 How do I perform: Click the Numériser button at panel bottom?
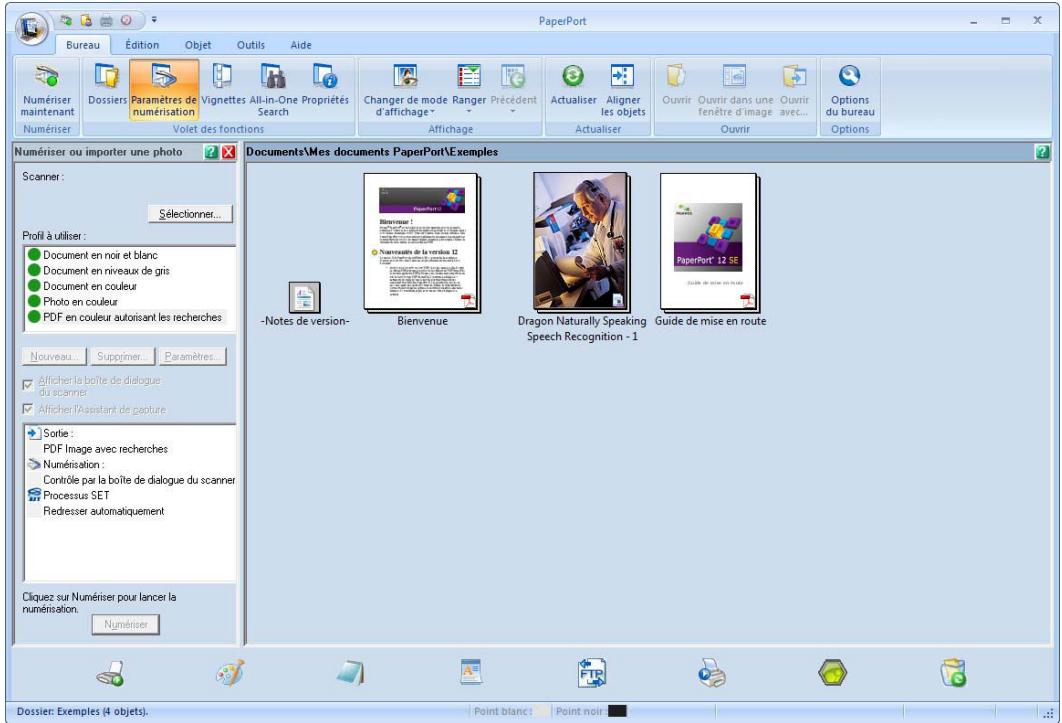click(126, 624)
